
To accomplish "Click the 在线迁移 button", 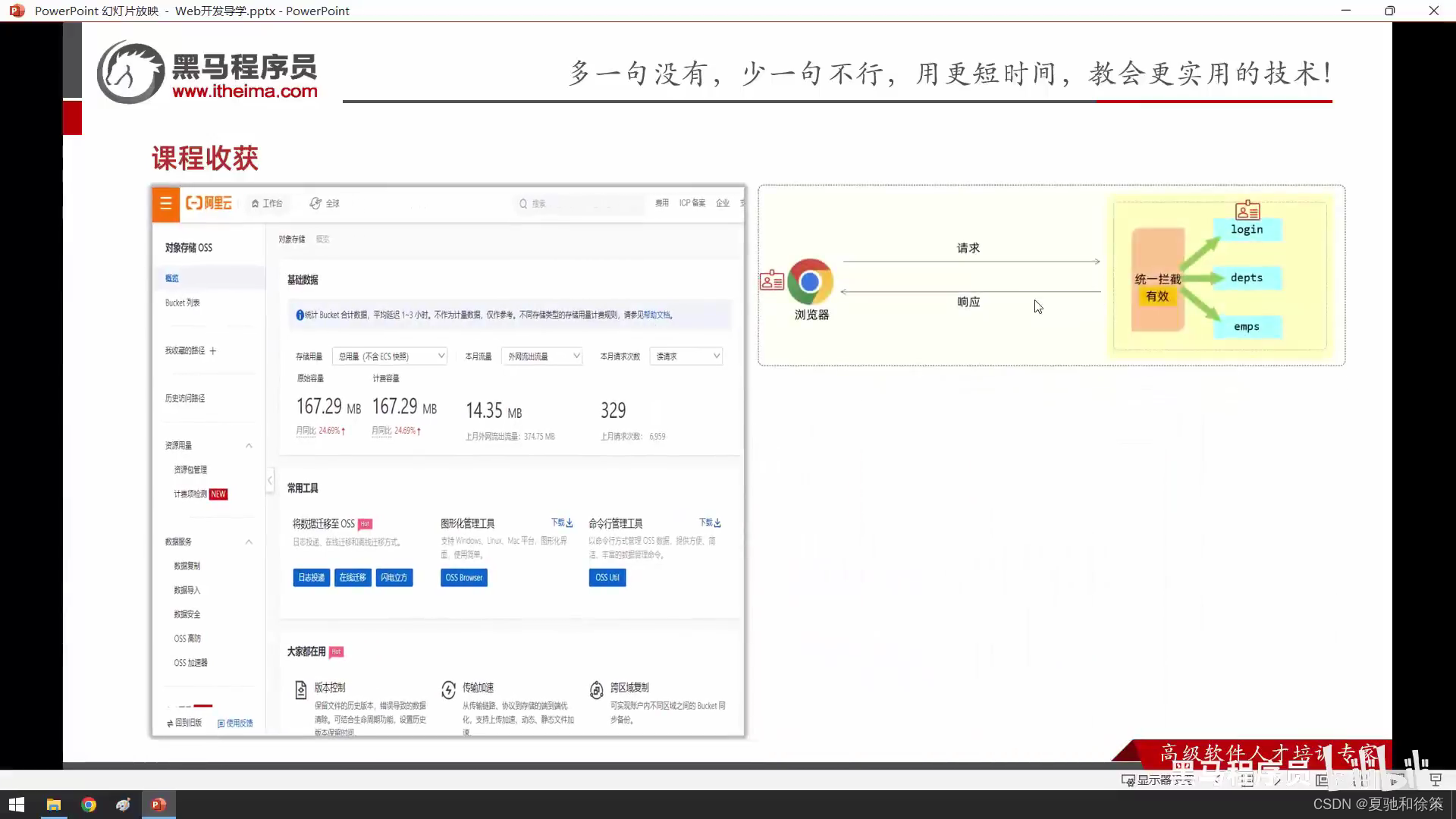I will pyautogui.click(x=353, y=578).
